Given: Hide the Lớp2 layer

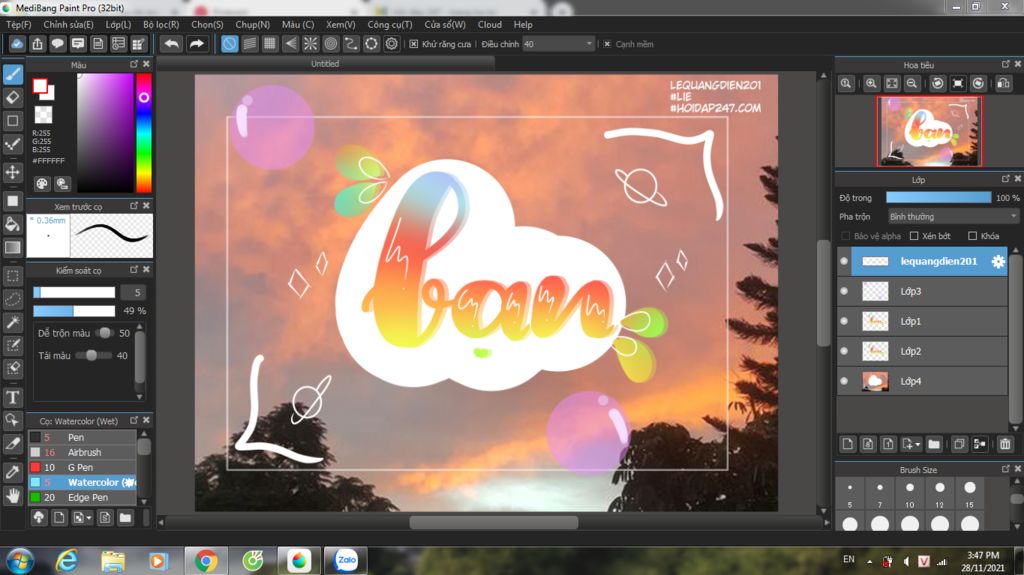Looking at the screenshot, I should [844, 351].
